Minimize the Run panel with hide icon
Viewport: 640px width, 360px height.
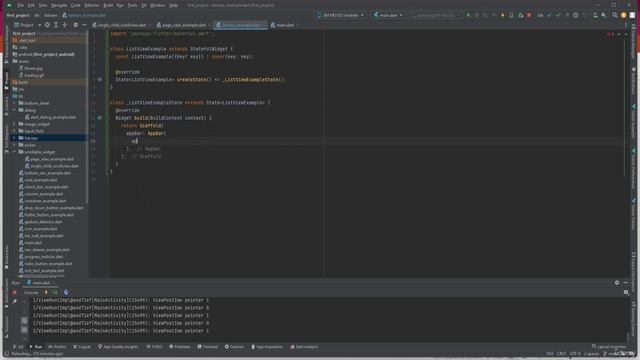[626, 282]
